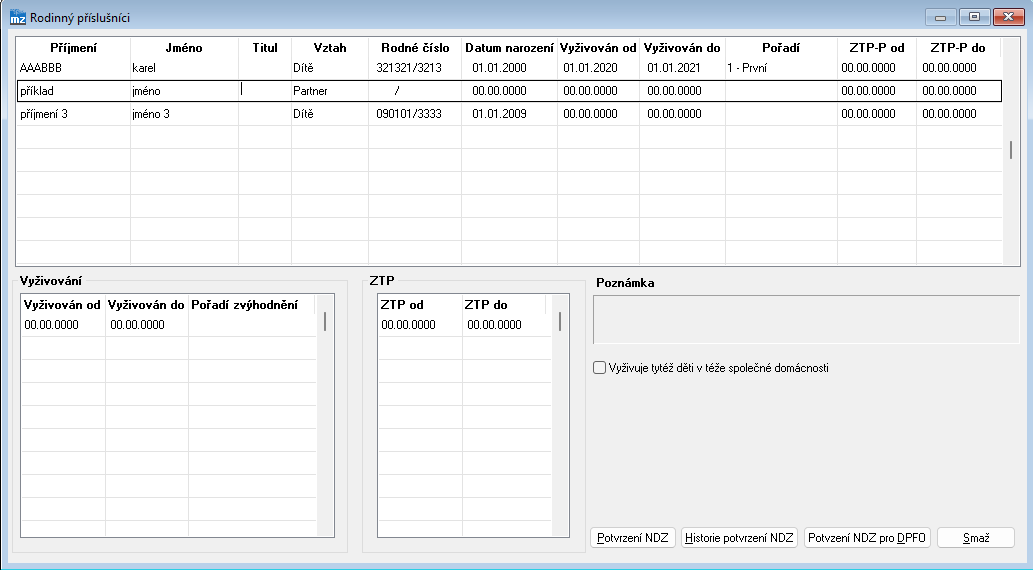Select the AAABBB surname cell
1033x570 pixels.
(x=73, y=68)
